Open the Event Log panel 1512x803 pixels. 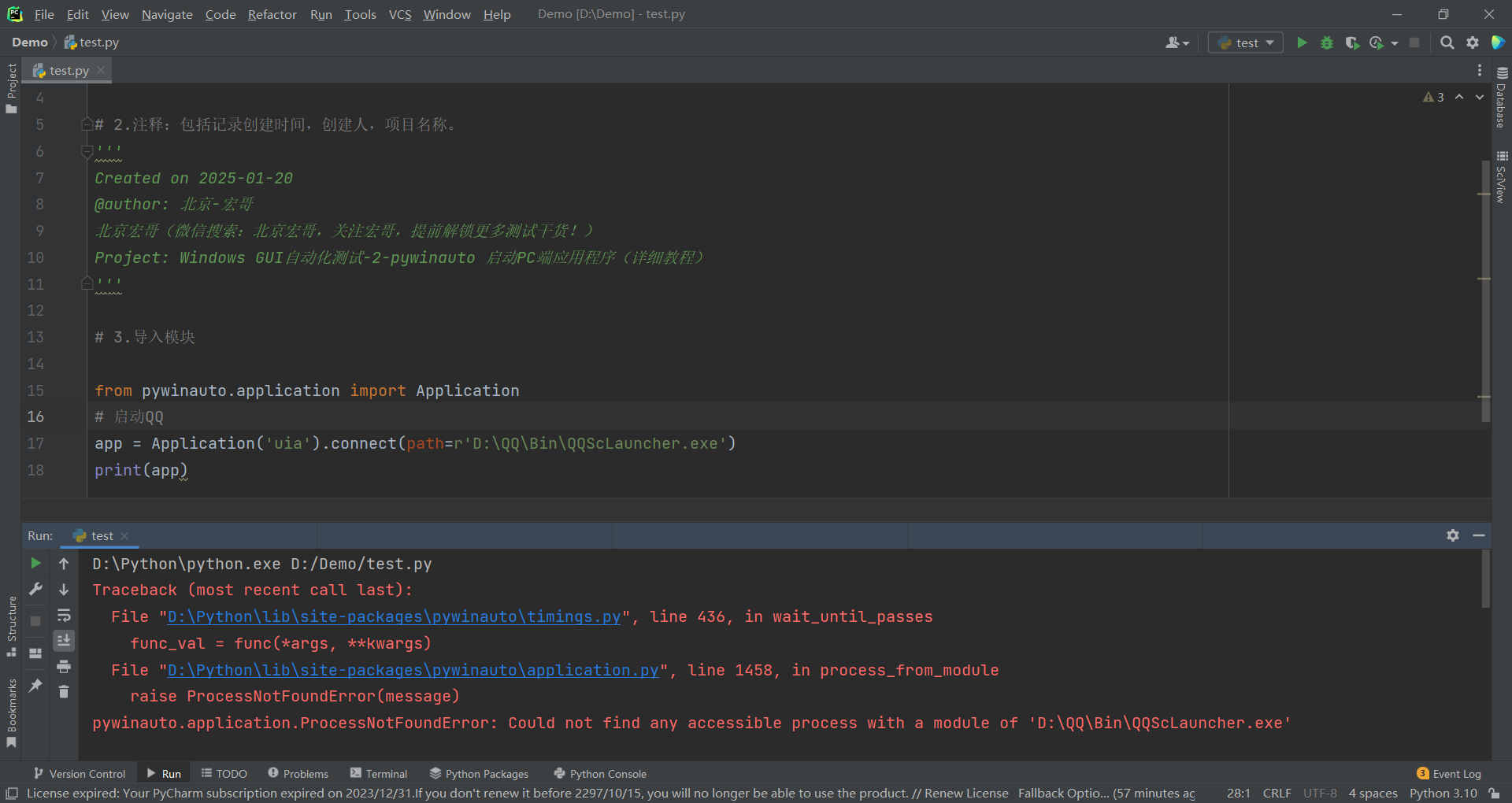click(1449, 774)
